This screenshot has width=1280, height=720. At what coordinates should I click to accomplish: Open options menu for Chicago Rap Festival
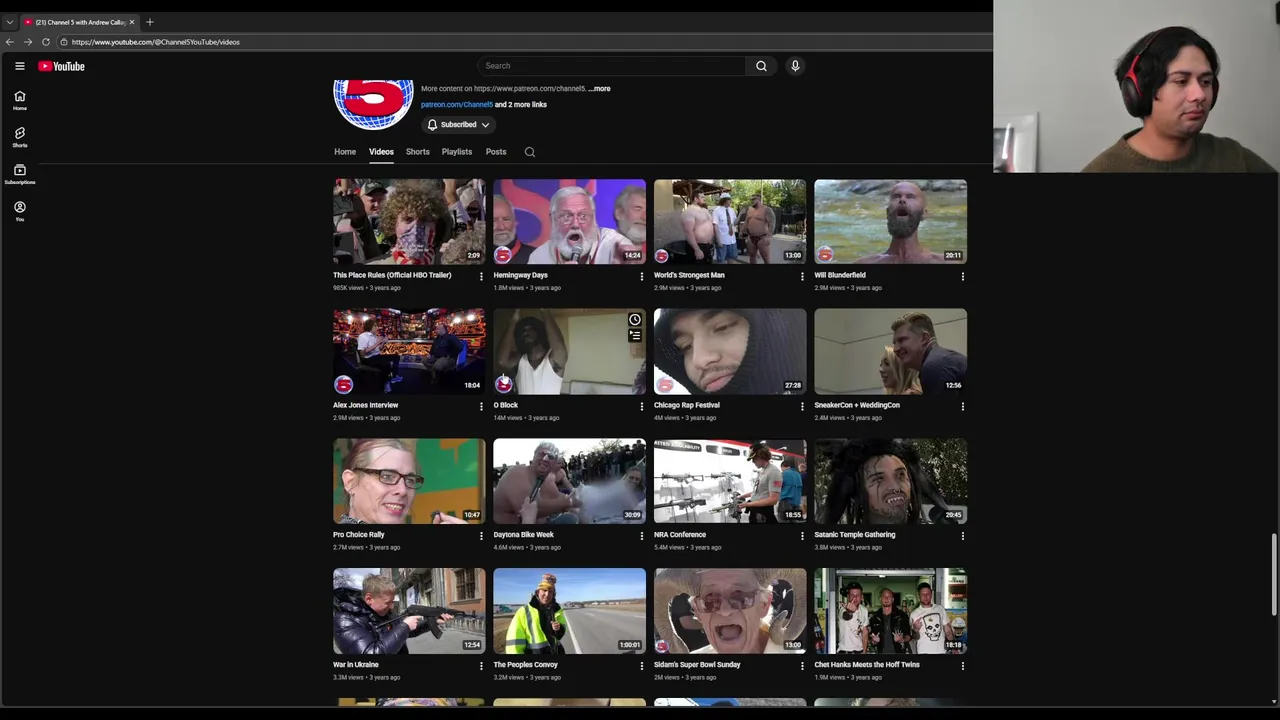802,407
